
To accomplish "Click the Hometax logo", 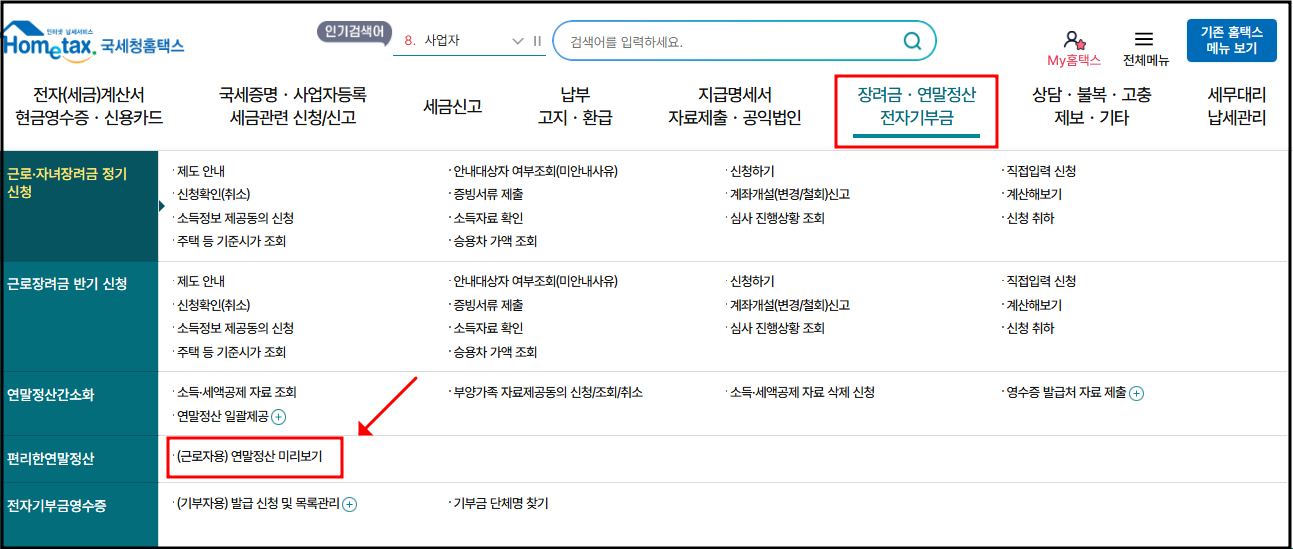I will click(x=93, y=43).
